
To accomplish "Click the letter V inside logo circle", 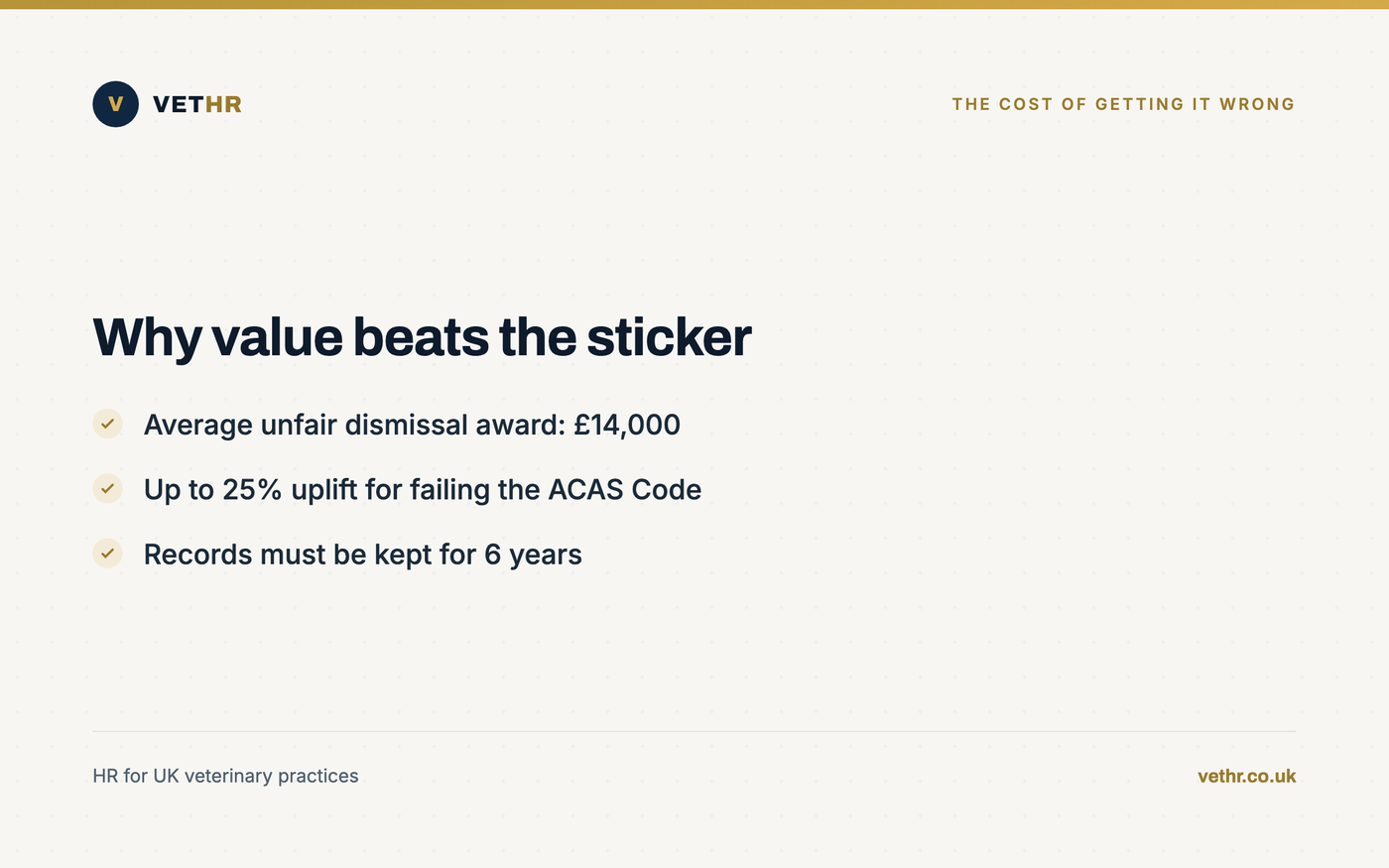I will click(115, 104).
